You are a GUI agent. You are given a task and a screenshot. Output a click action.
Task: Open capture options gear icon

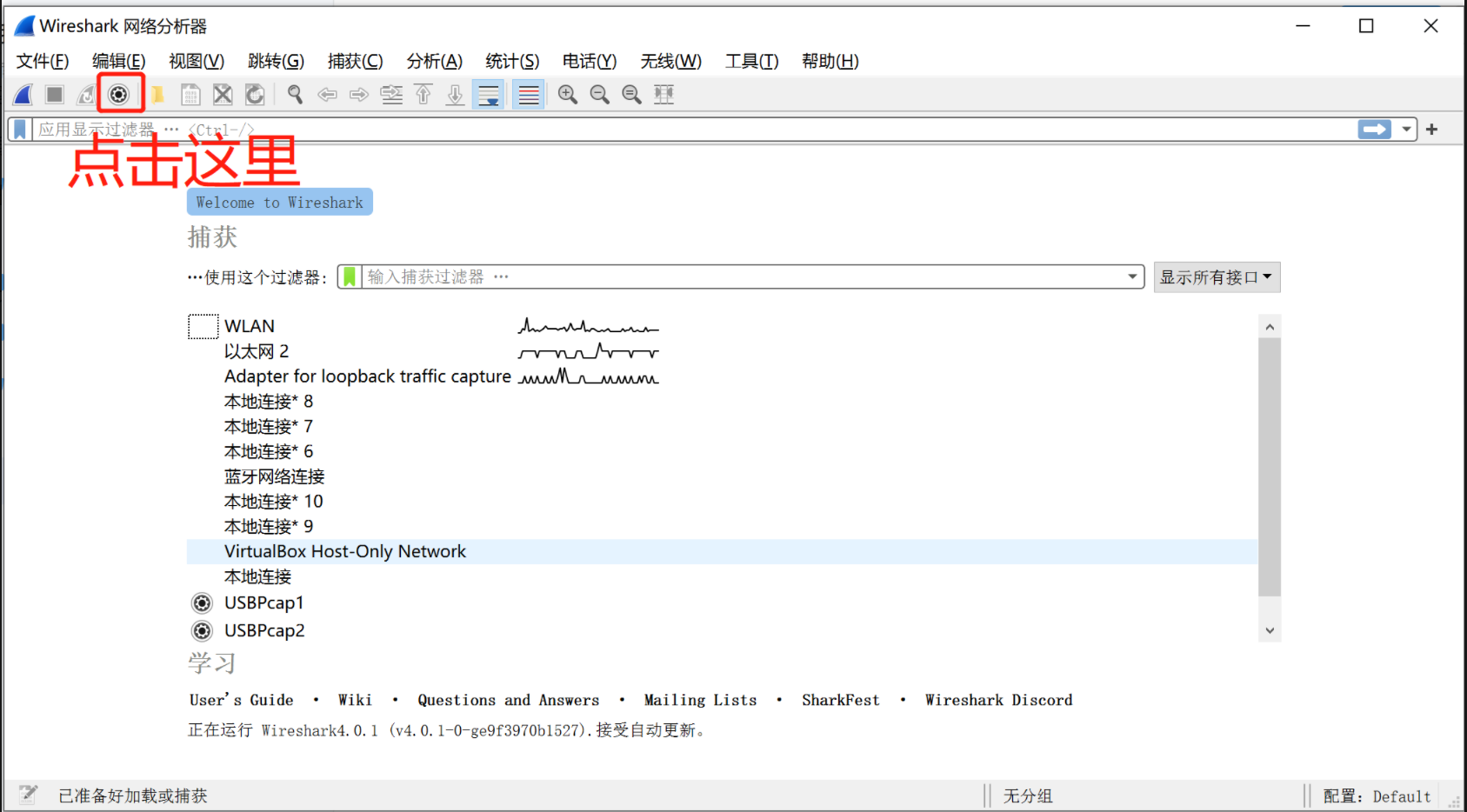[x=119, y=94]
